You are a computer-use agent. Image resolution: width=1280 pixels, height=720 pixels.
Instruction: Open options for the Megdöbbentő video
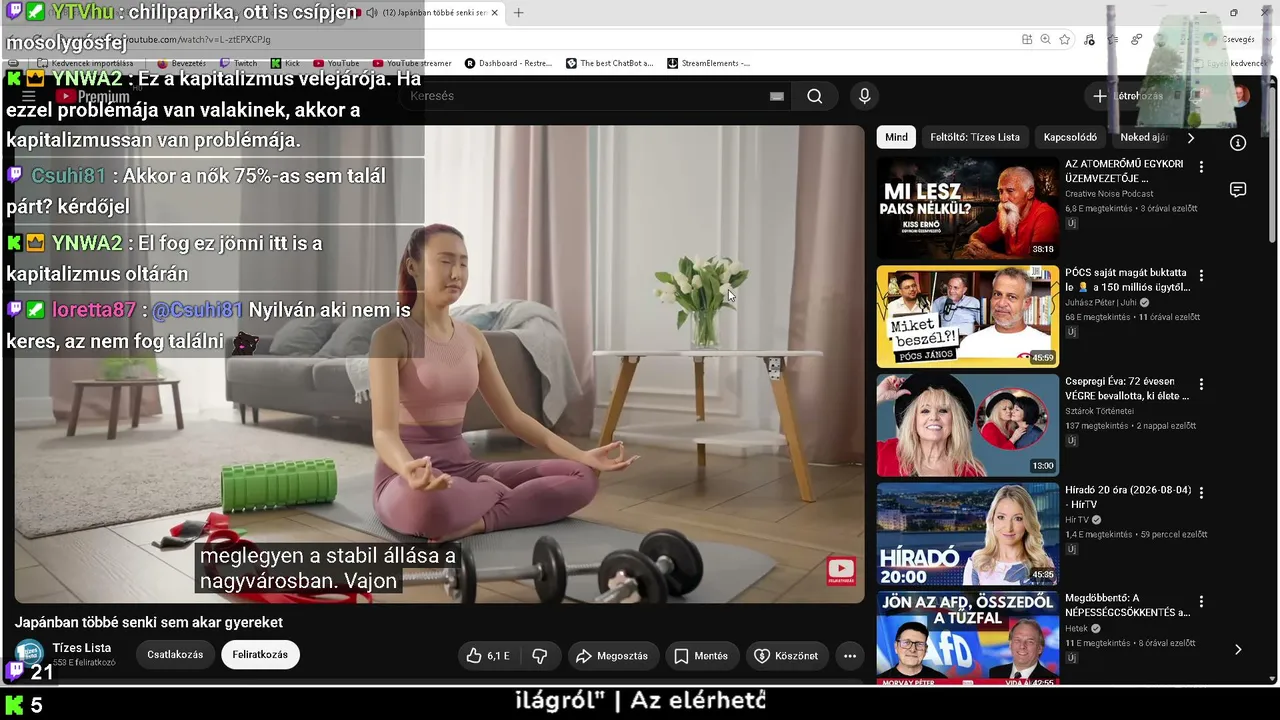click(x=1201, y=602)
